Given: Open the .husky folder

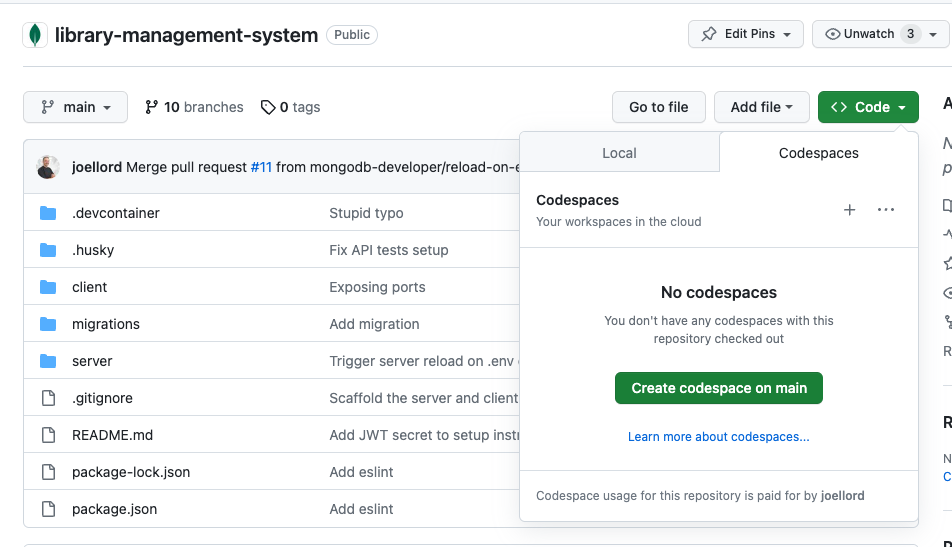Looking at the screenshot, I should pos(93,250).
